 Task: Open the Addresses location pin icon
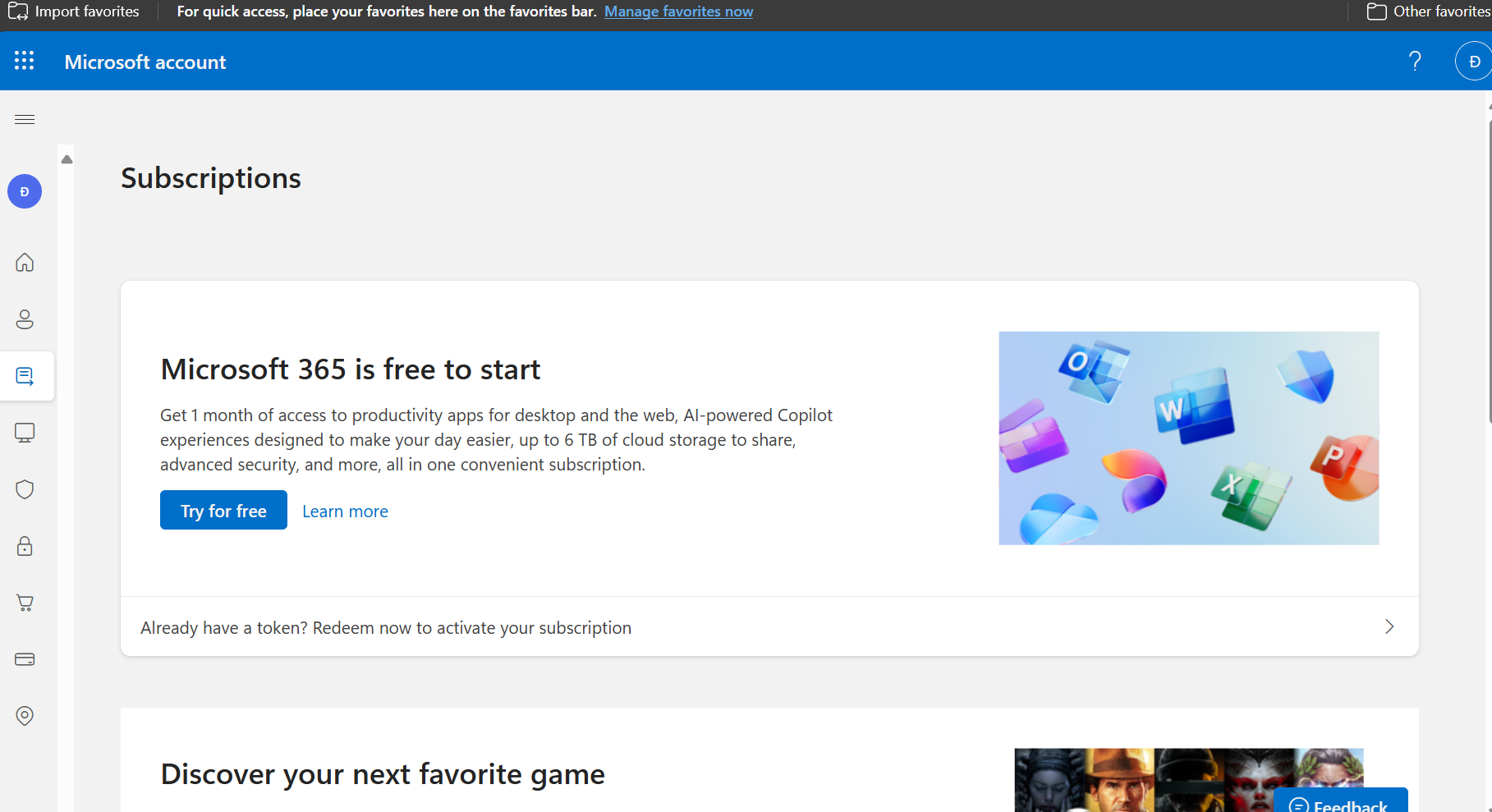(x=25, y=716)
